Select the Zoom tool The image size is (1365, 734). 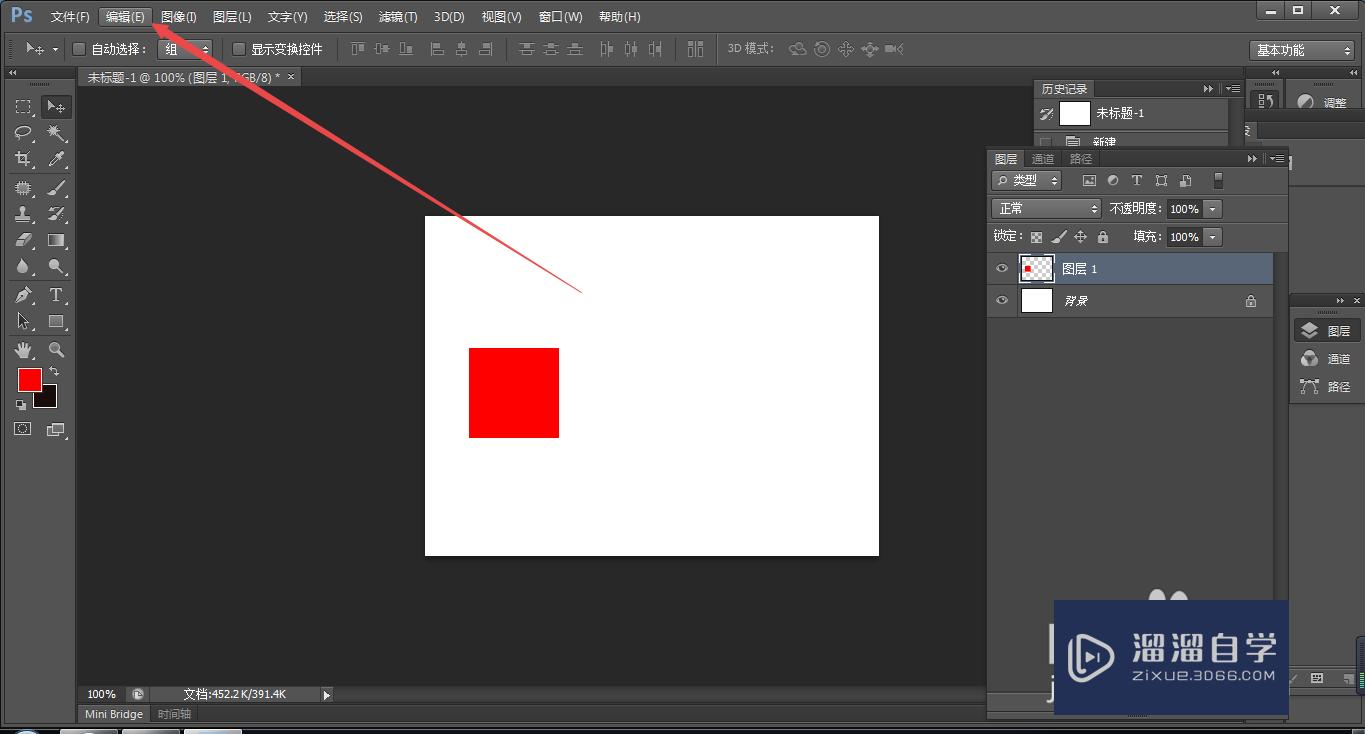56,350
